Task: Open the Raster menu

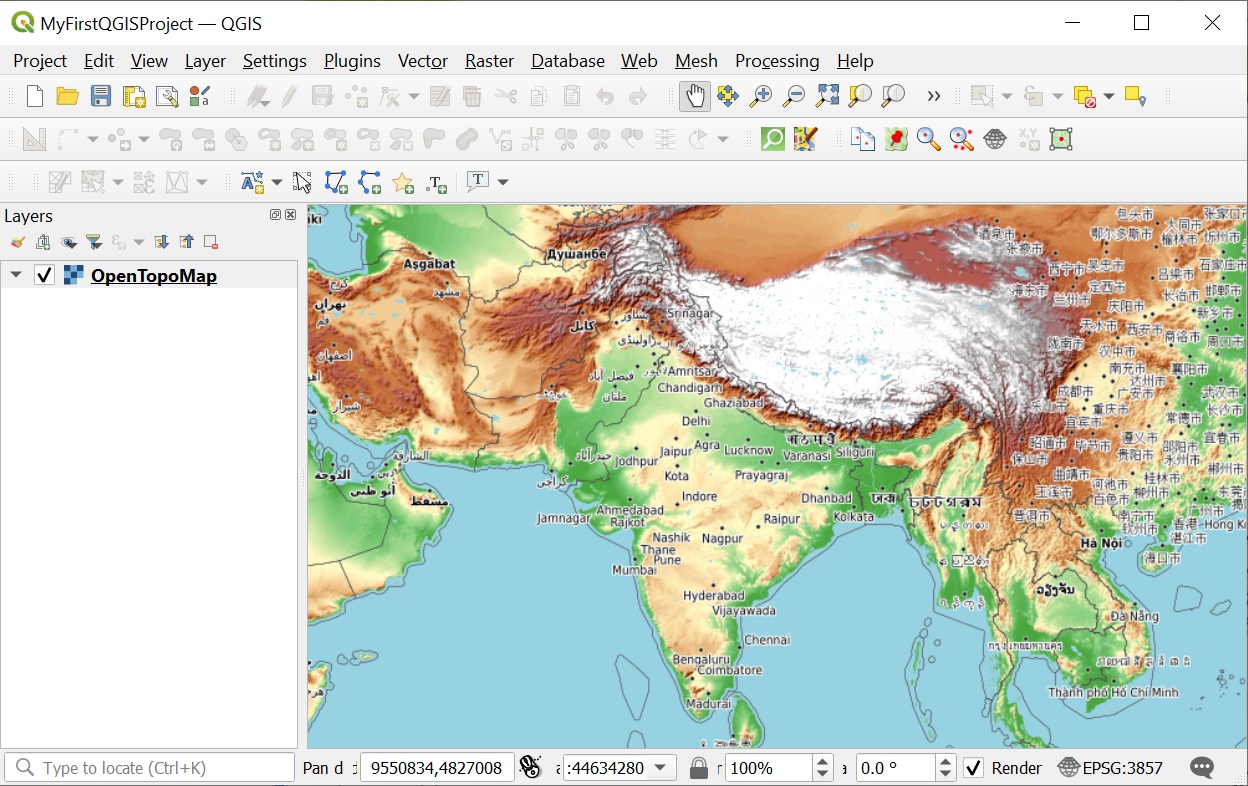Action: pos(489,61)
